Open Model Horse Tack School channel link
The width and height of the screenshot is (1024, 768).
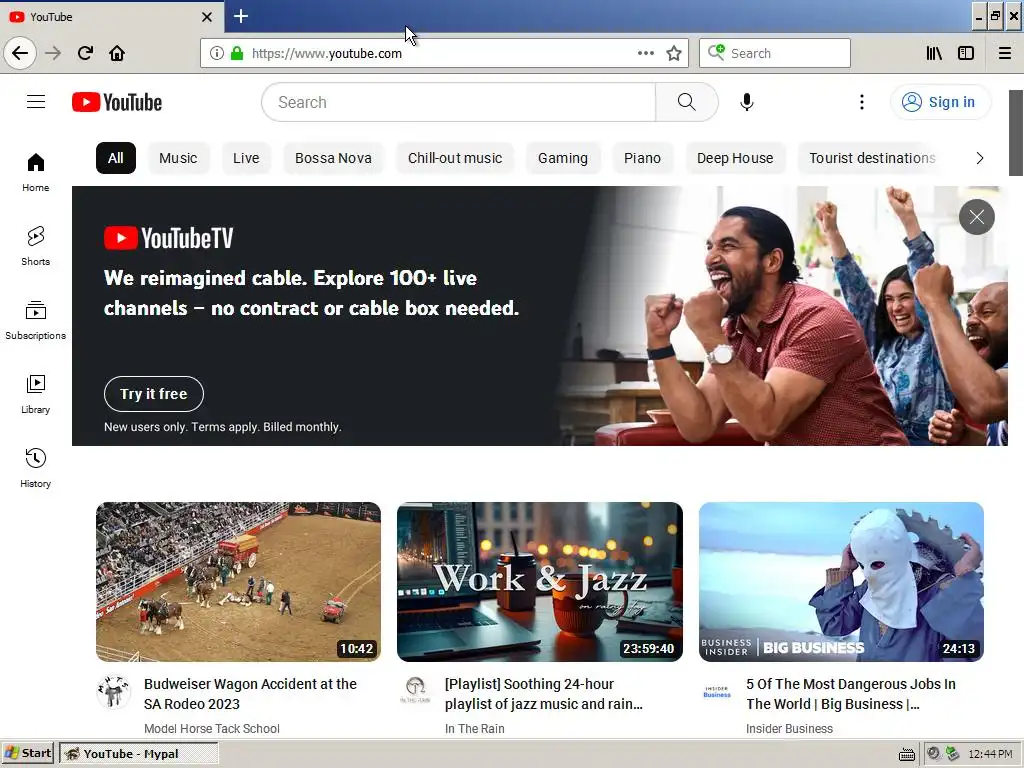point(212,728)
